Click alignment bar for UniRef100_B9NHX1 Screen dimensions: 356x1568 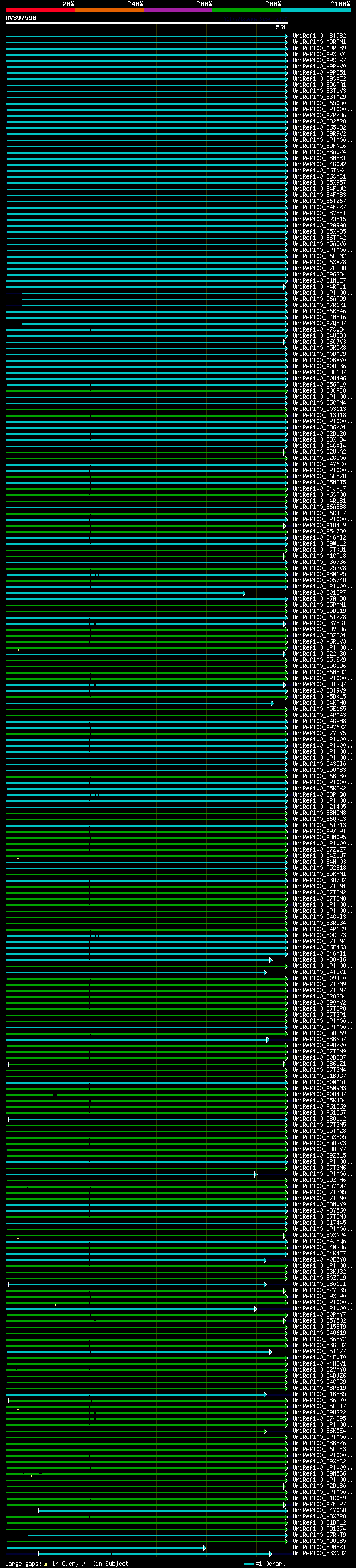[106, 1547]
